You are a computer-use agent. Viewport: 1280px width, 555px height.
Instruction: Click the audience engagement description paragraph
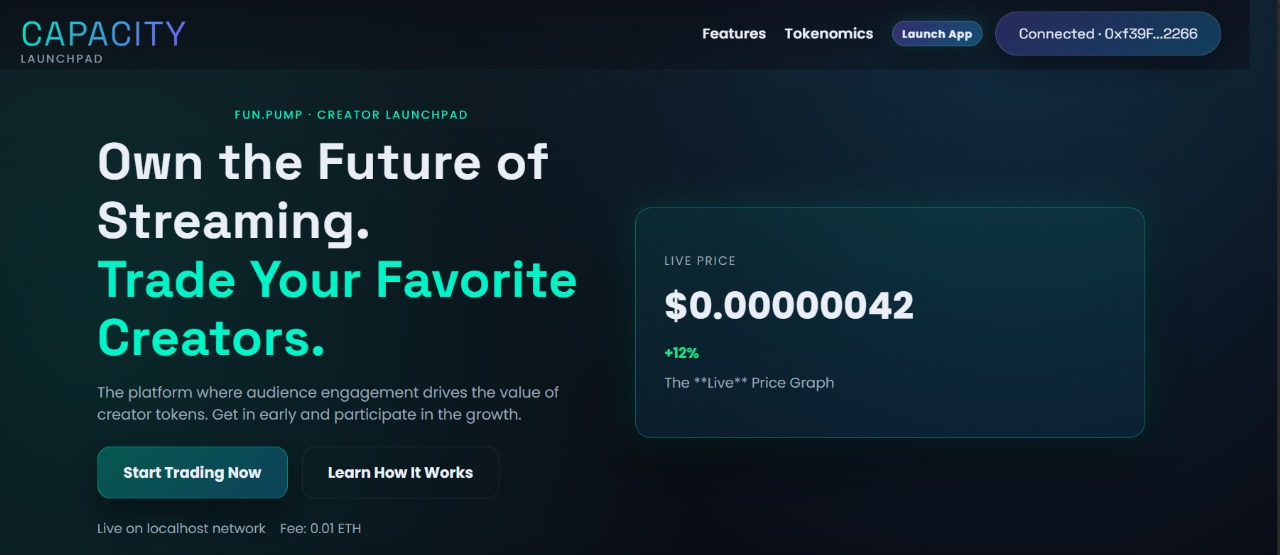[327, 403]
